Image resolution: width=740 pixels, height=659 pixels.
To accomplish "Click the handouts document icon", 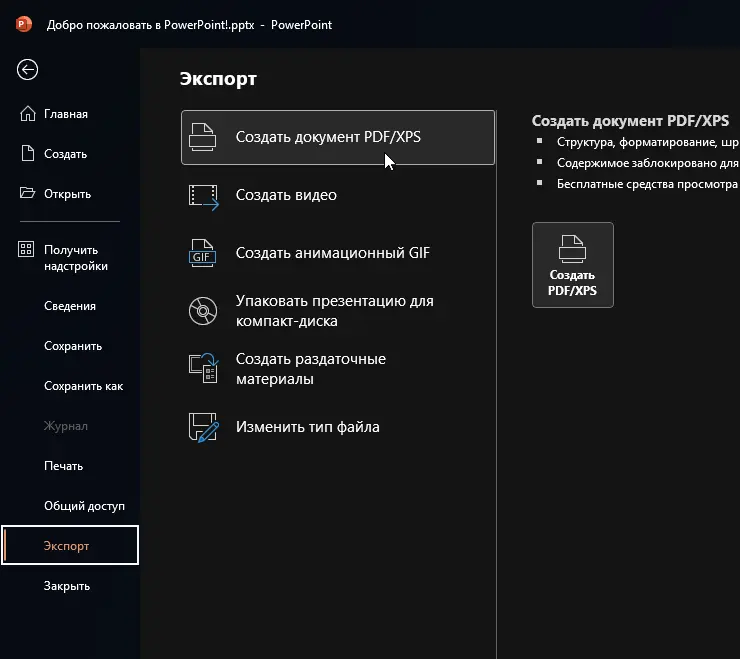I will [204, 369].
